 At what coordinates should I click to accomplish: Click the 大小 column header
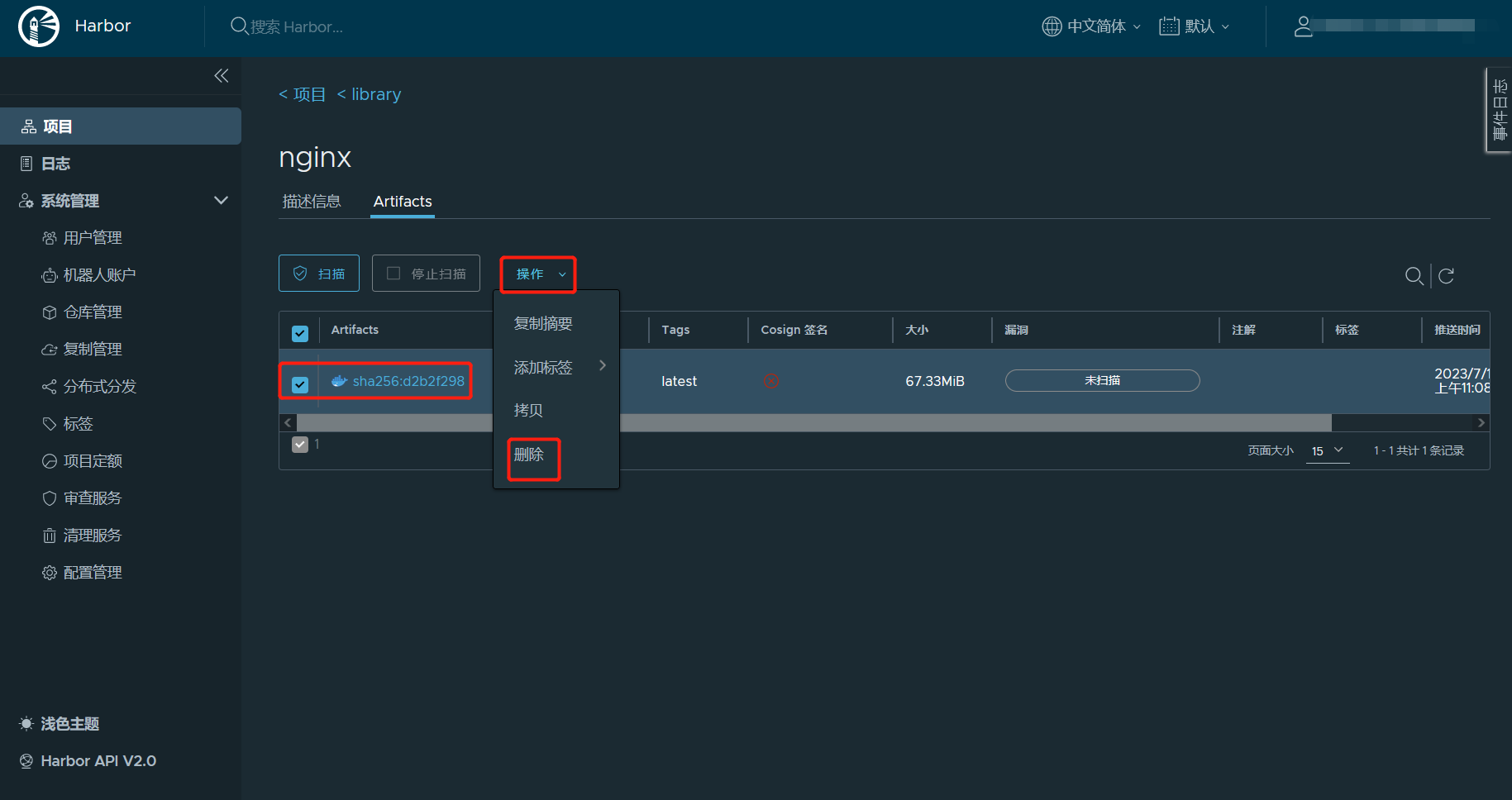coord(917,330)
